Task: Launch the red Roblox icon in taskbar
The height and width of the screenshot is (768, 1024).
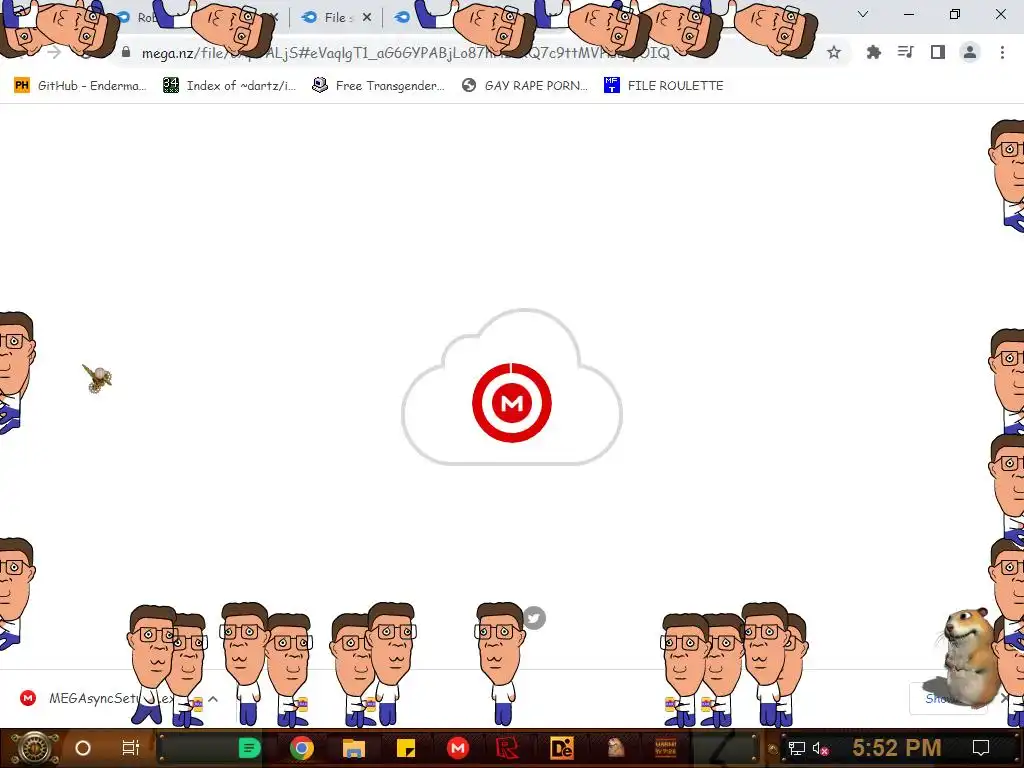Action: (508, 748)
